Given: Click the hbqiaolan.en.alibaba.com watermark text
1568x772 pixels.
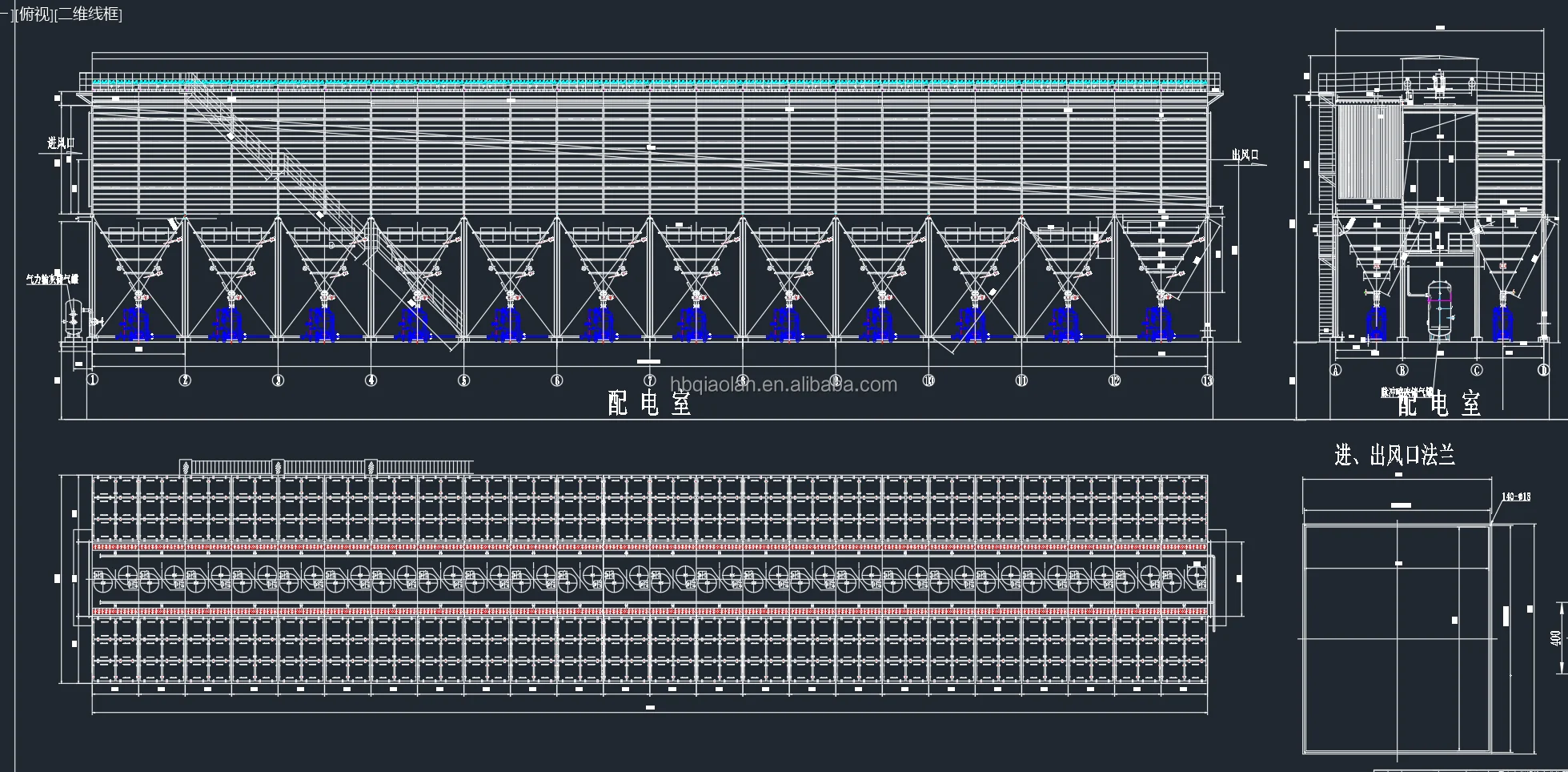Looking at the screenshot, I should [783, 385].
